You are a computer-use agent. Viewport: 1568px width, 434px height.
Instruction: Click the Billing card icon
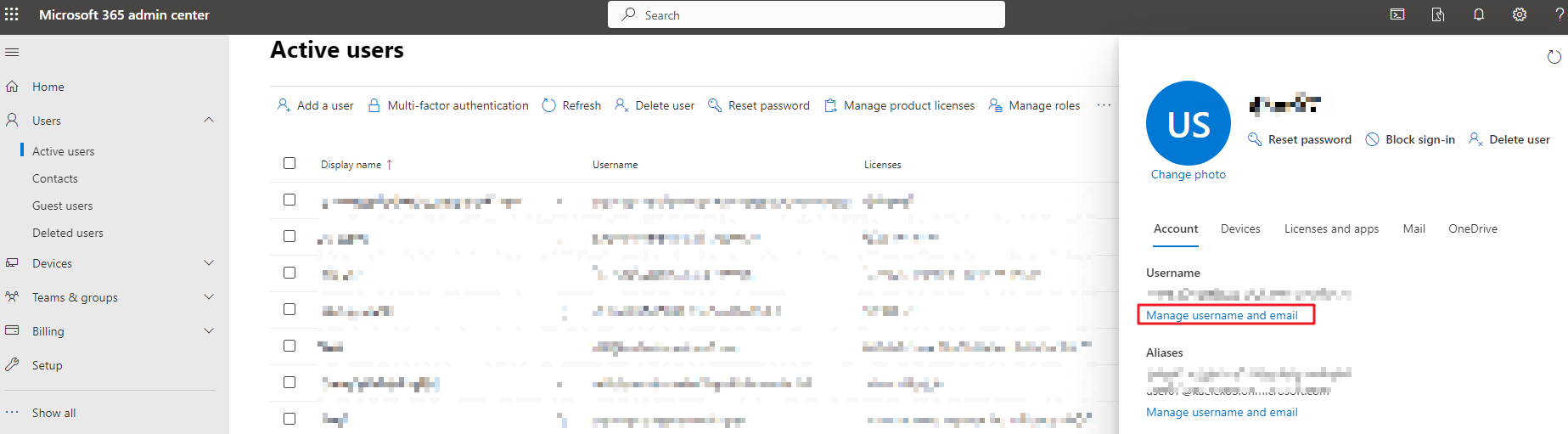12,331
